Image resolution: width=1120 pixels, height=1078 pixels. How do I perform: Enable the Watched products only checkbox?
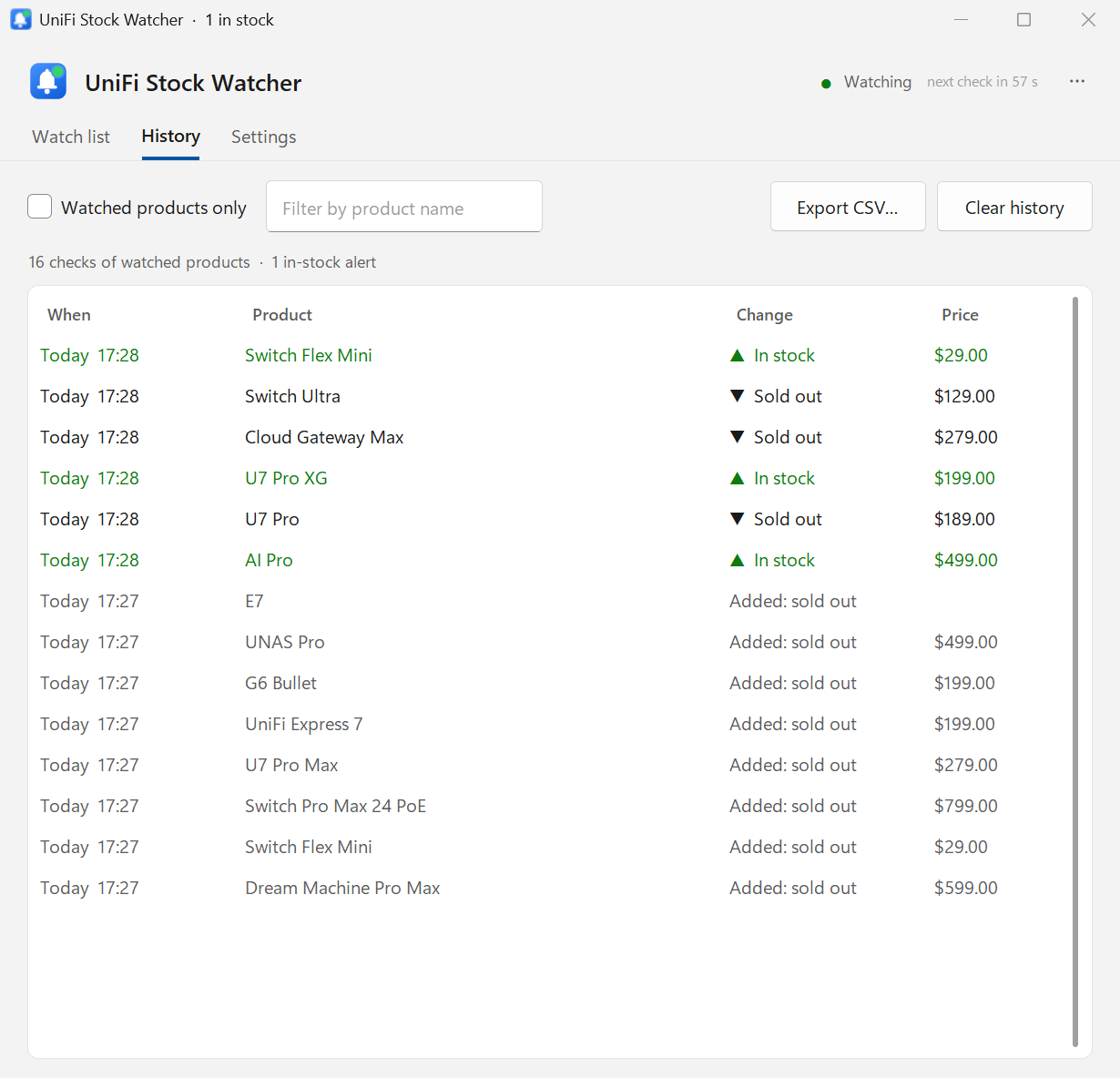[x=40, y=207]
